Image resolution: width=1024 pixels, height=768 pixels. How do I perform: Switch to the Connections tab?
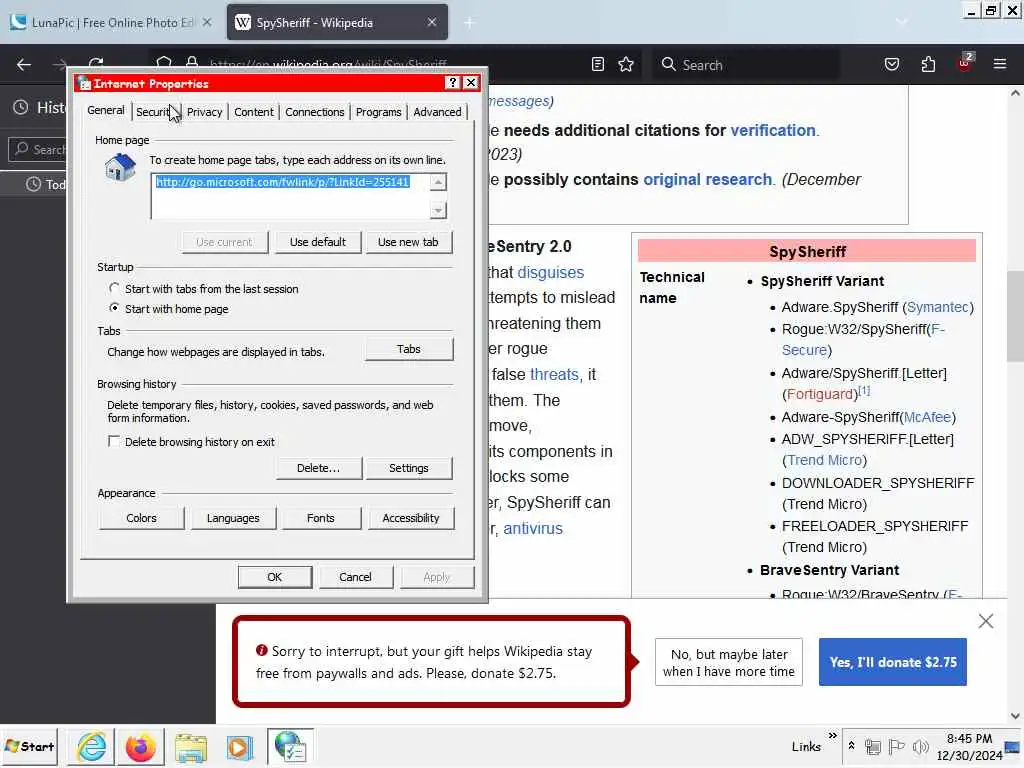315,112
